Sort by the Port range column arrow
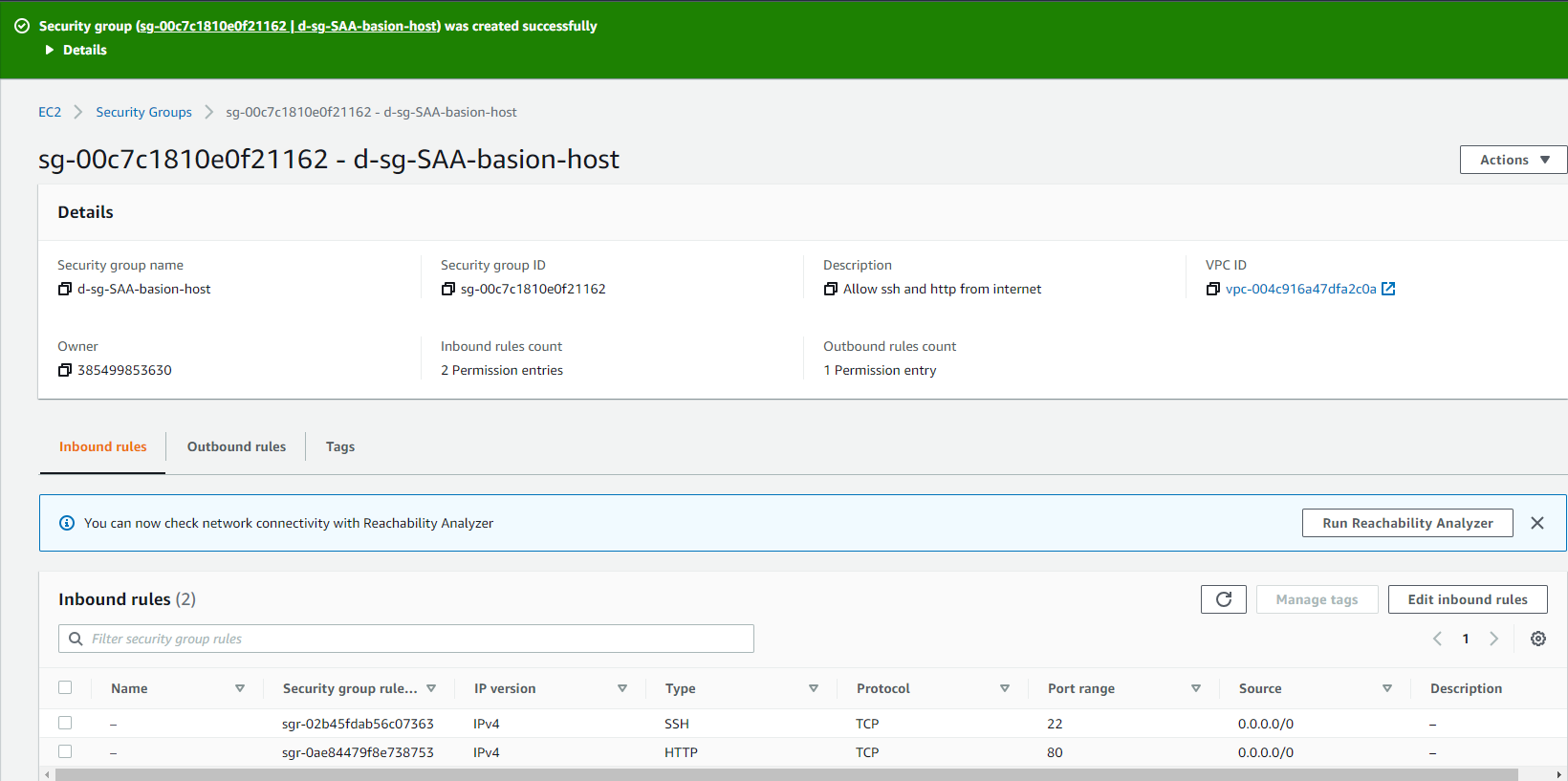This screenshot has width=1568, height=781. 1195,688
